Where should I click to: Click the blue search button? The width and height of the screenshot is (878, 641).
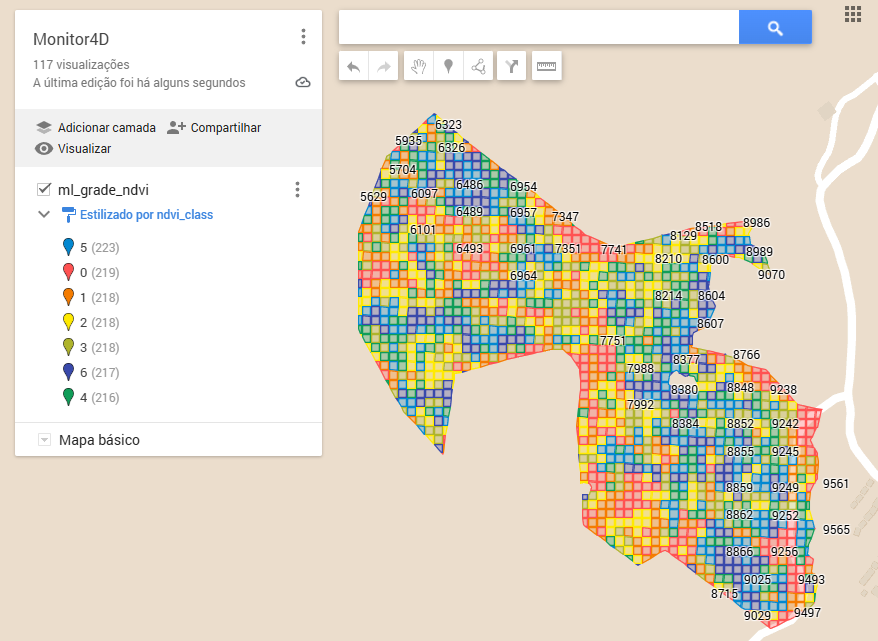point(775,28)
